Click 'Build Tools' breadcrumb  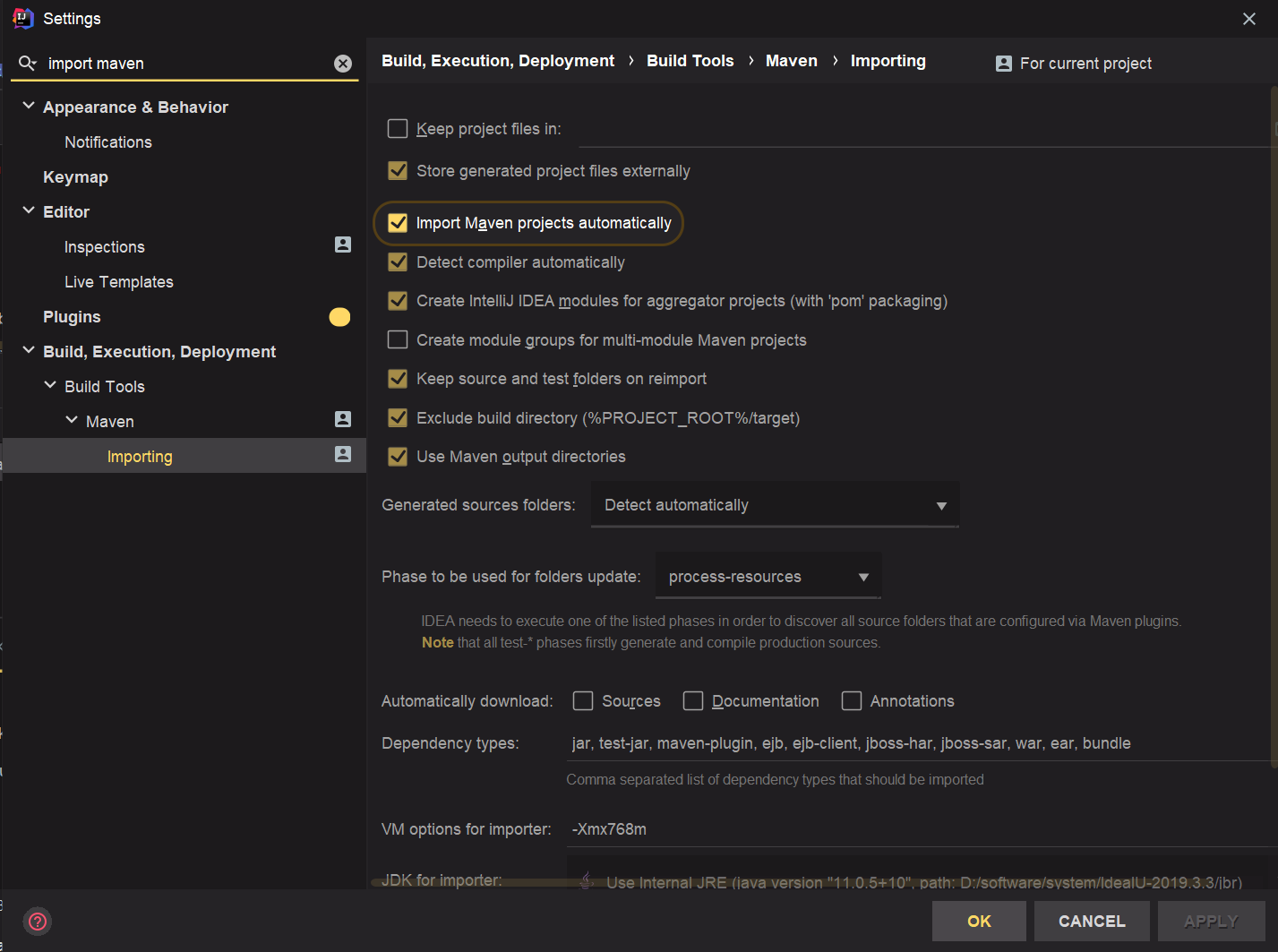click(x=690, y=61)
